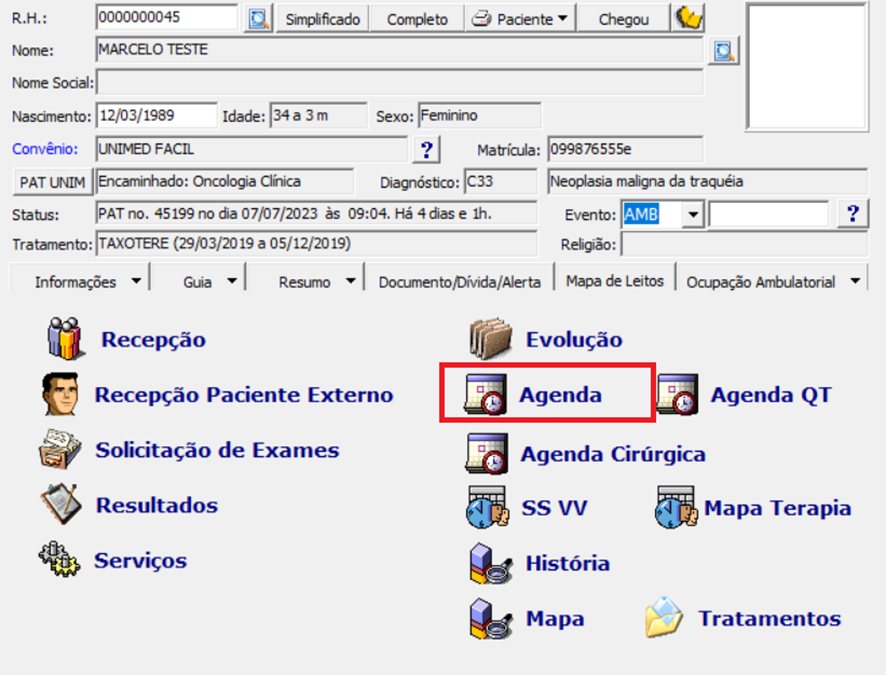Click the Completo button

point(417,19)
